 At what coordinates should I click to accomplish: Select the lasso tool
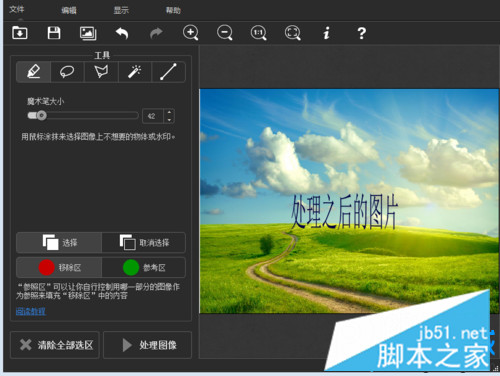coord(67,72)
